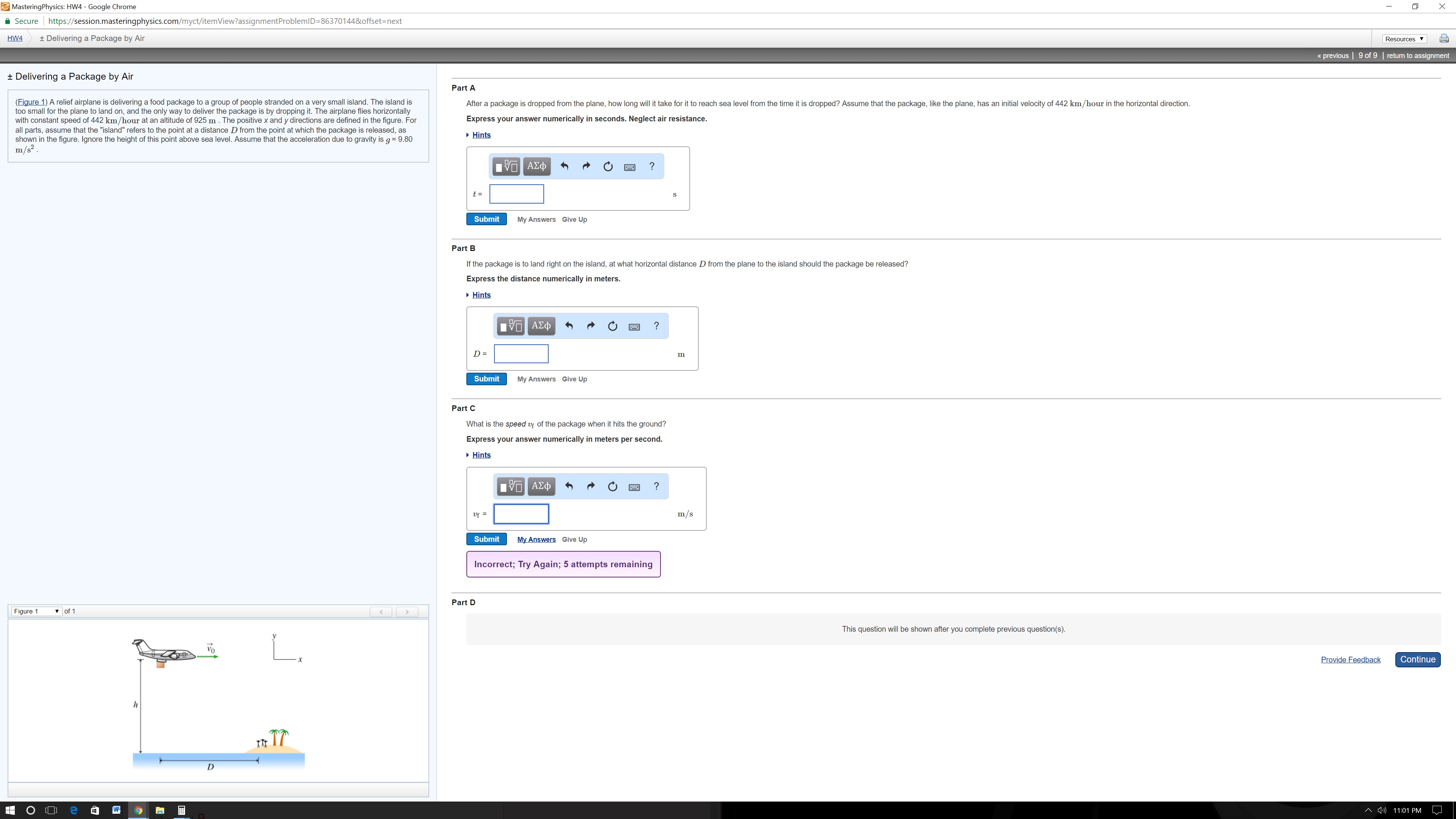The width and height of the screenshot is (1456, 819).
Task: Open the Resources dropdown
Action: click(x=1404, y=39)
